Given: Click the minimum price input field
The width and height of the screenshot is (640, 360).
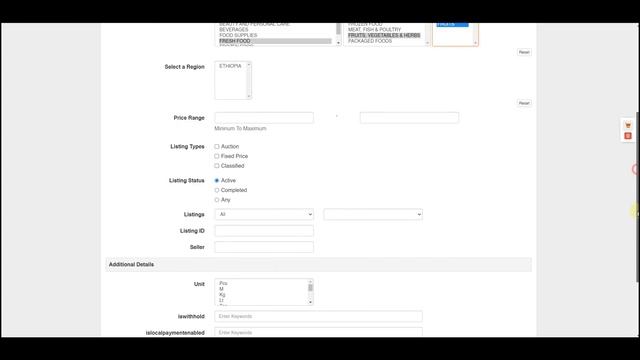Looking at the screenshot, I should click(x=264, y=118).
